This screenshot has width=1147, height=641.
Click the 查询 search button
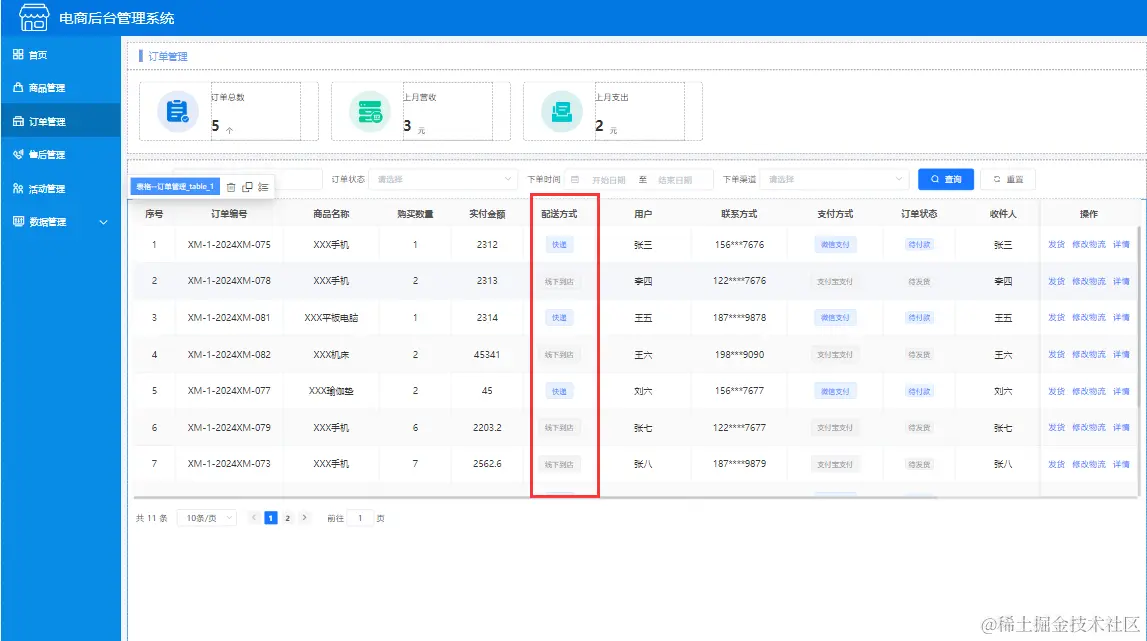tap(944, 179)
